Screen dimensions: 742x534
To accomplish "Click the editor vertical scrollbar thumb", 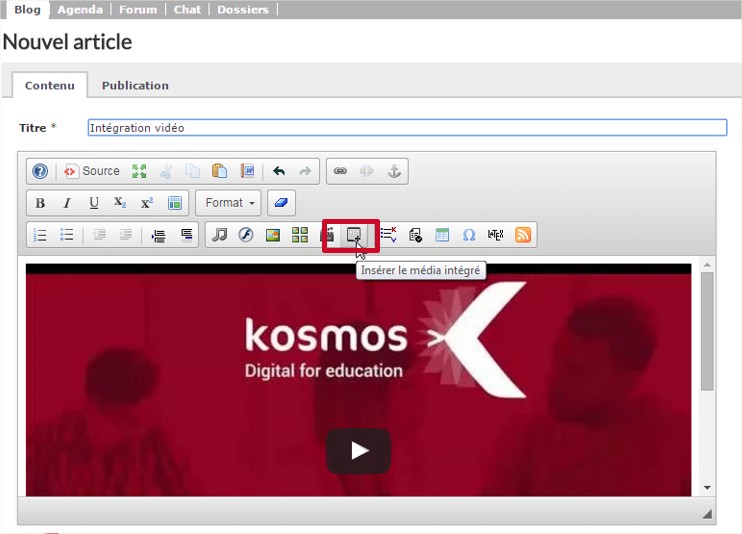I will (x=707, y=331).
